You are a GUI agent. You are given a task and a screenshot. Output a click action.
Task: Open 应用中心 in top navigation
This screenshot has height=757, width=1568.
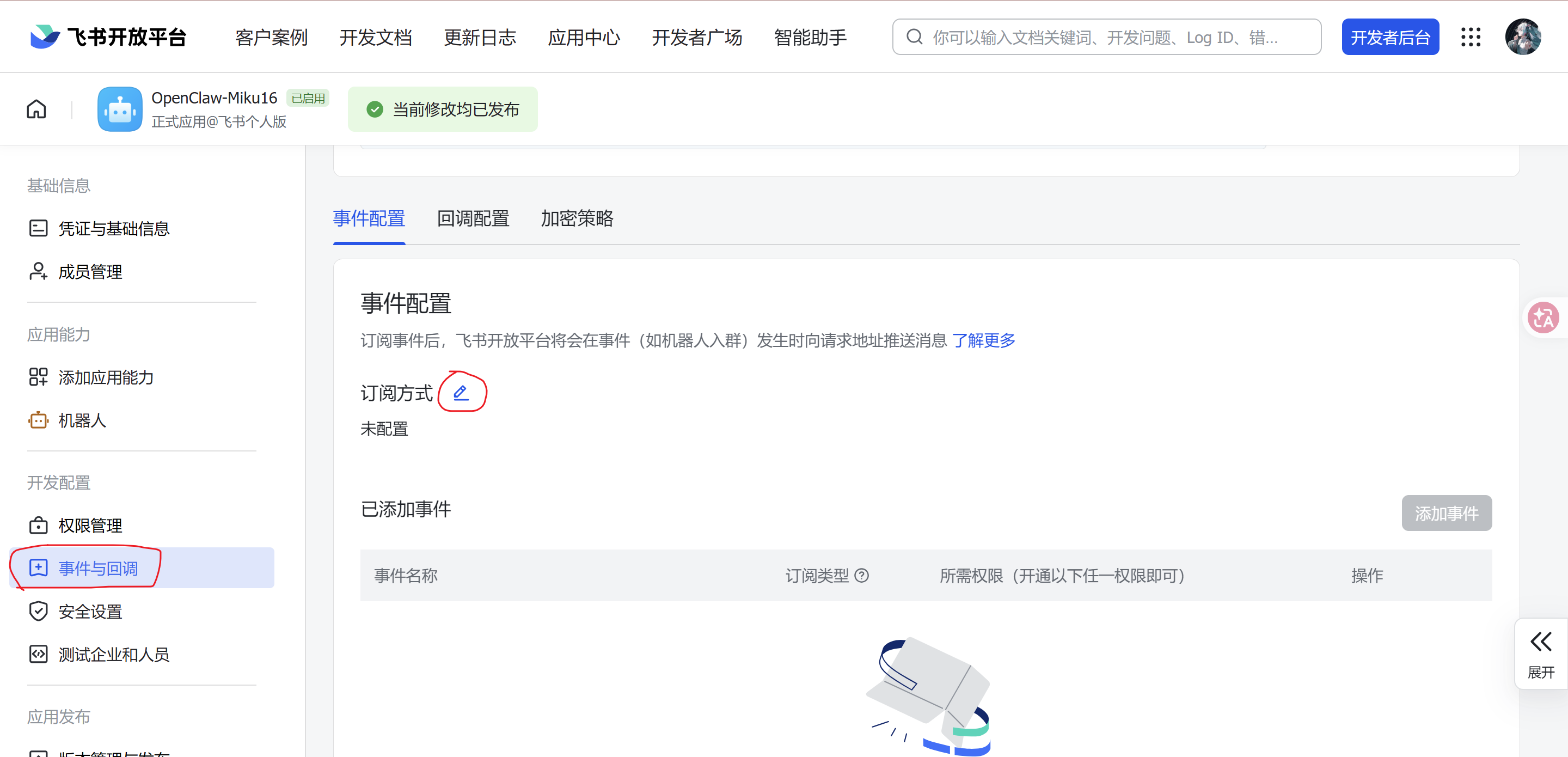pyautogui.click(x=583, y=38)
